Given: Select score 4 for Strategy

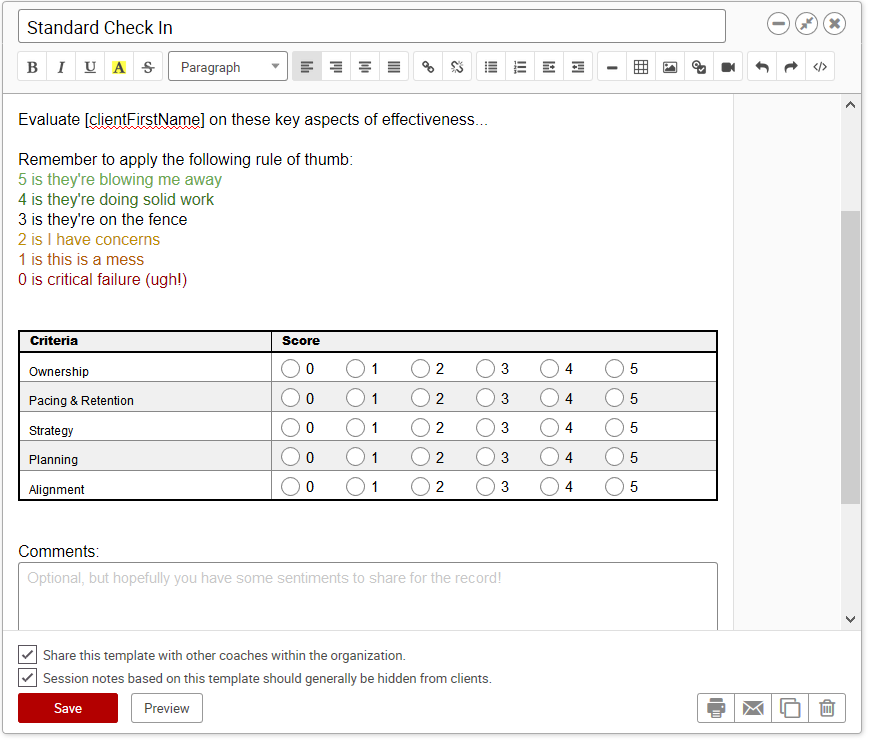Looking at the screenshot, I should point(549,427).
